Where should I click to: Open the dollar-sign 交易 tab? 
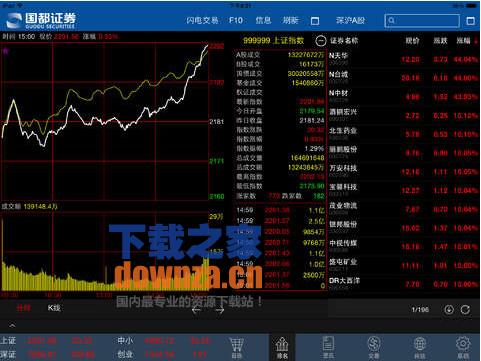(374, 347)
